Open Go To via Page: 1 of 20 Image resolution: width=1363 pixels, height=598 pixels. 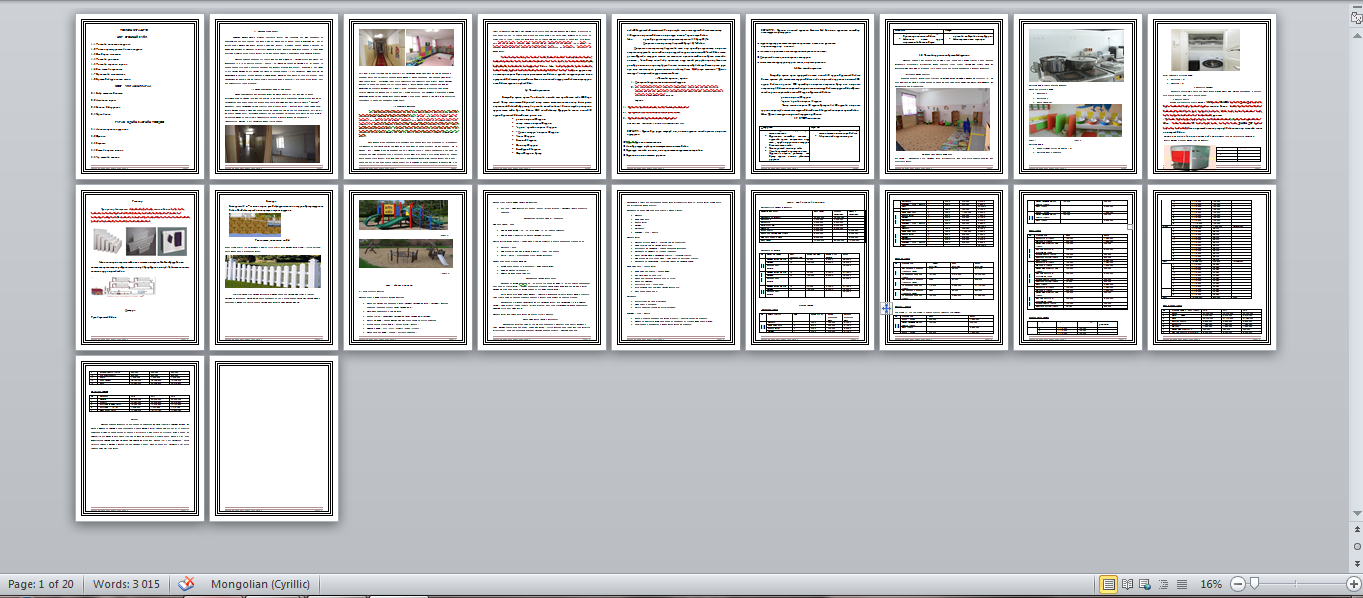(44, 584)
